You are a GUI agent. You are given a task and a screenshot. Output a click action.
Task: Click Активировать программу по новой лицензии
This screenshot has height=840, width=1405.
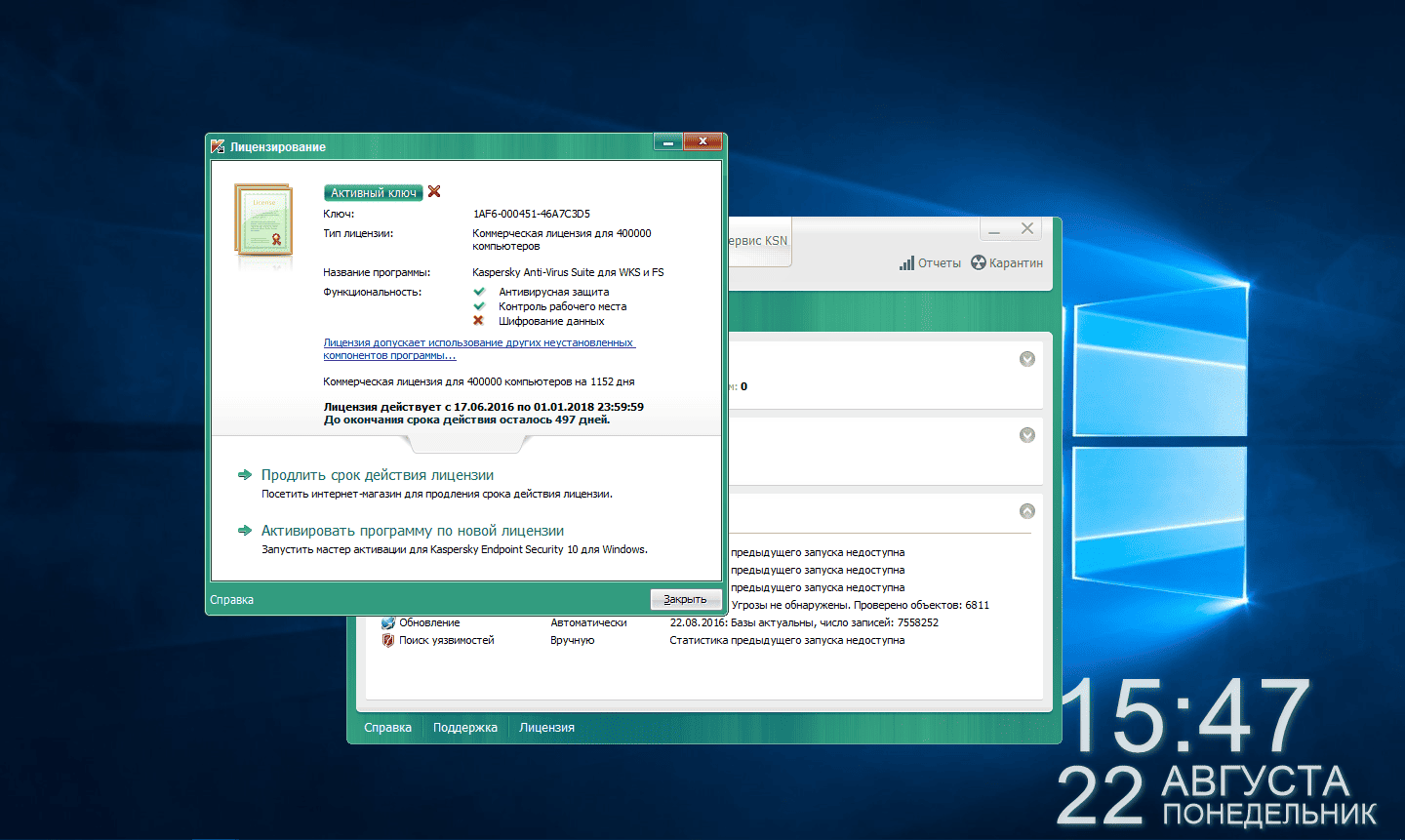pos(413,531)
